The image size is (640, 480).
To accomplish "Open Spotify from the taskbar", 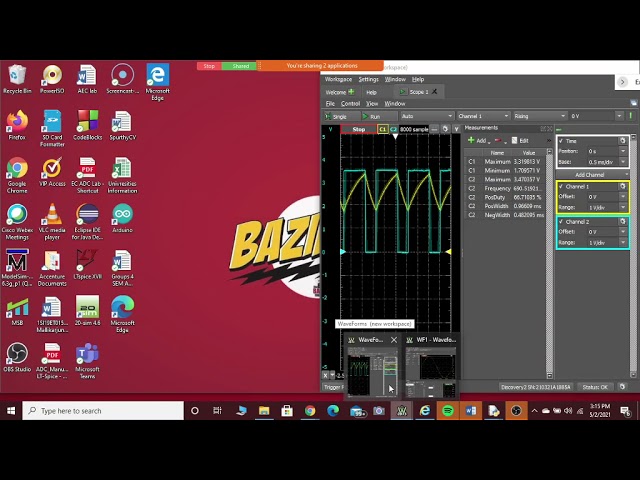I will click(447, 411).
